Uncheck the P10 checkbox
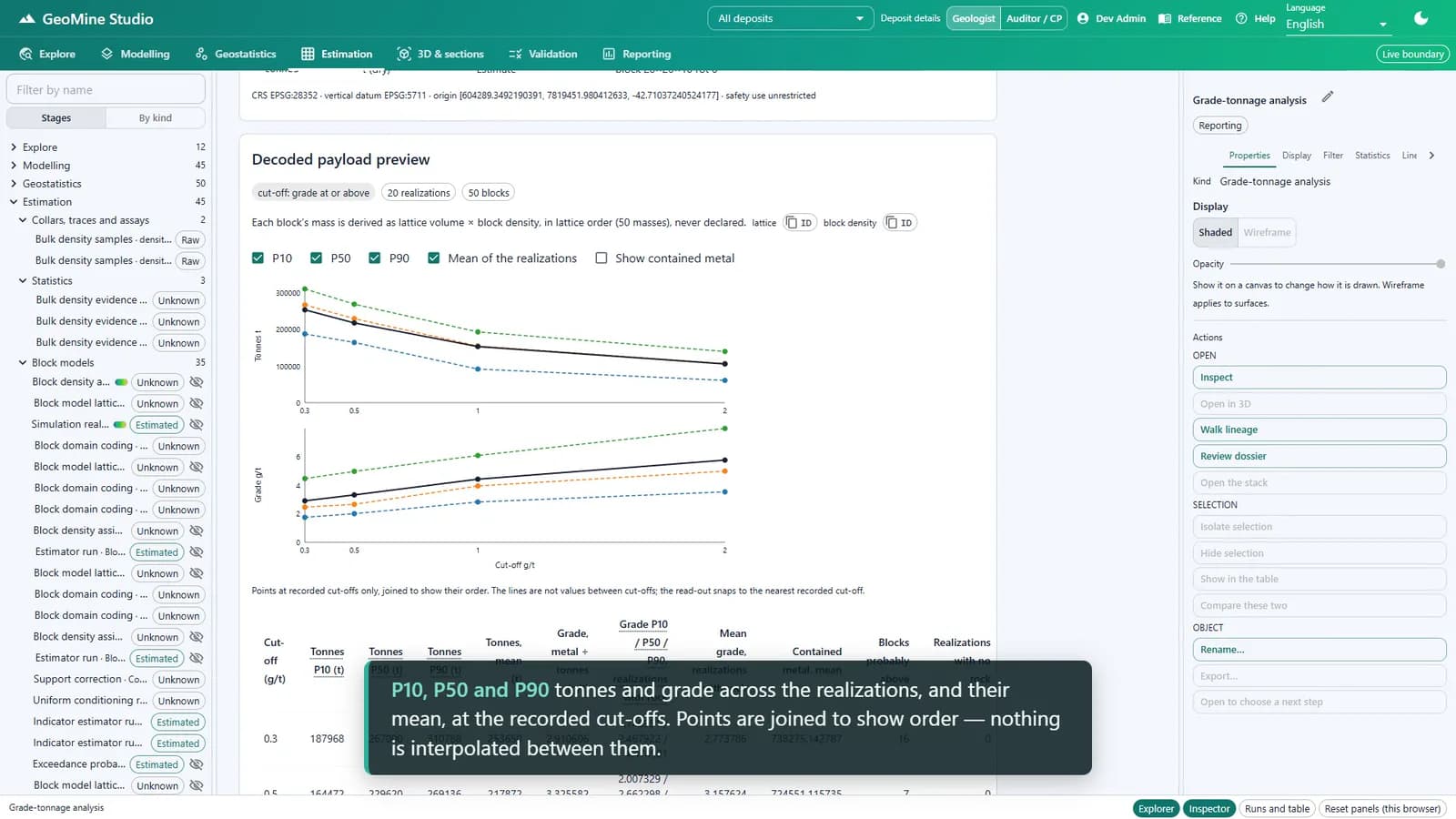This screenshot has height=819, width=1456. [258, 258]
